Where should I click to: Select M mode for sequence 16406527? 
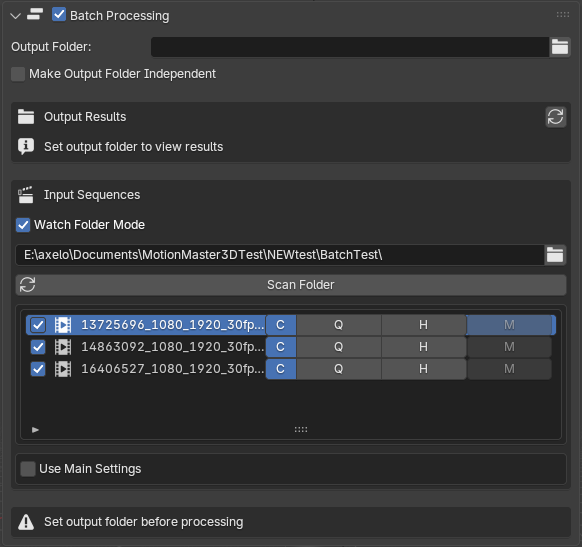point(509,369)
